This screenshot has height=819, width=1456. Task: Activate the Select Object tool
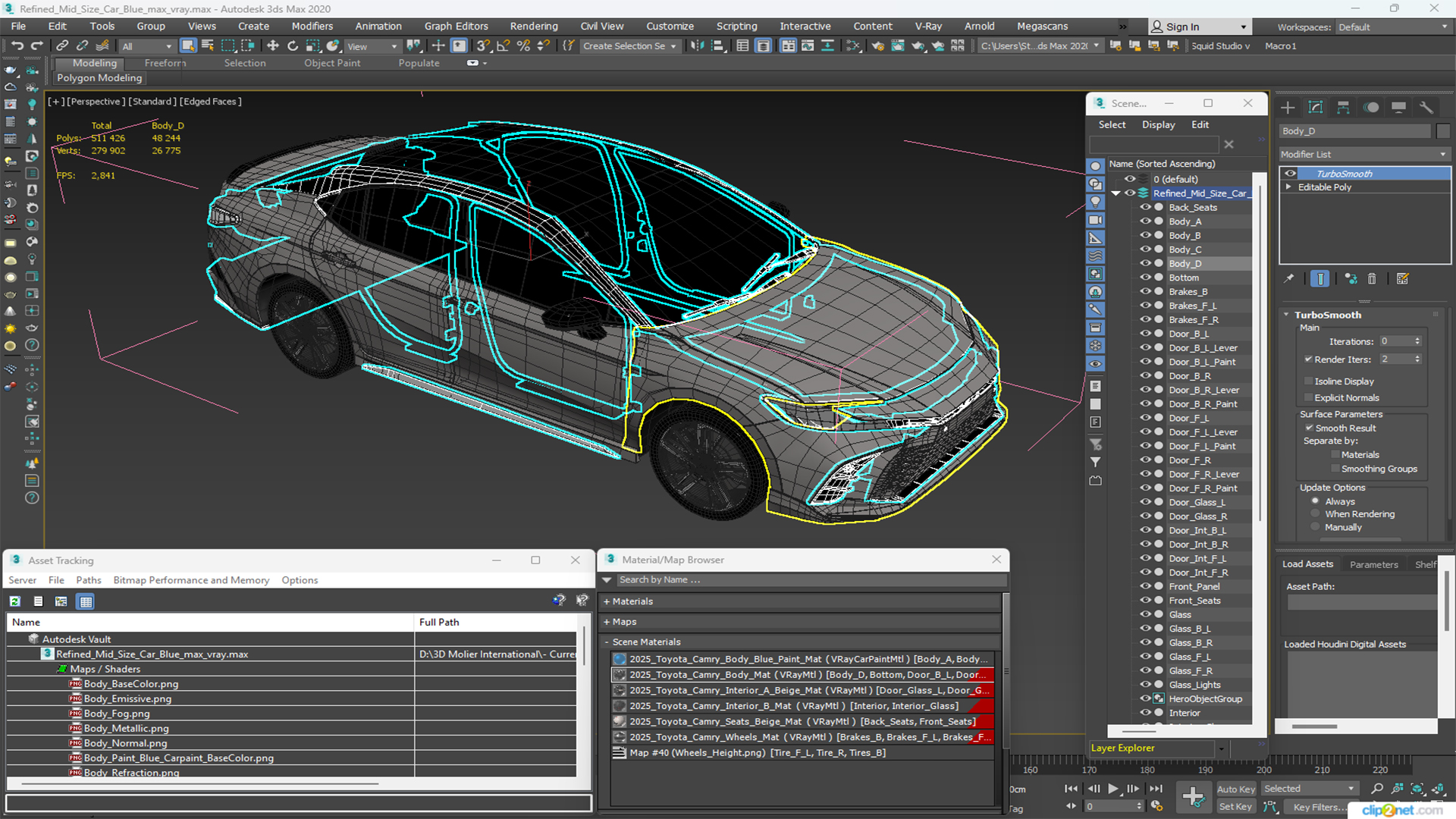[x=188, y=46]
